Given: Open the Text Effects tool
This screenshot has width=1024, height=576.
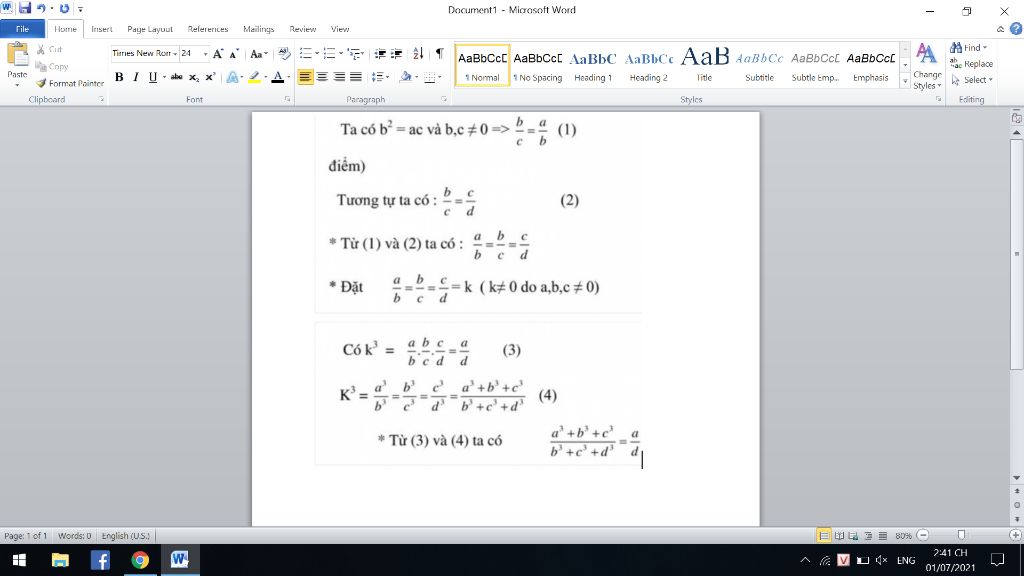Looking at the screenshot, I should pyautogui.click(x=232, y=77).
